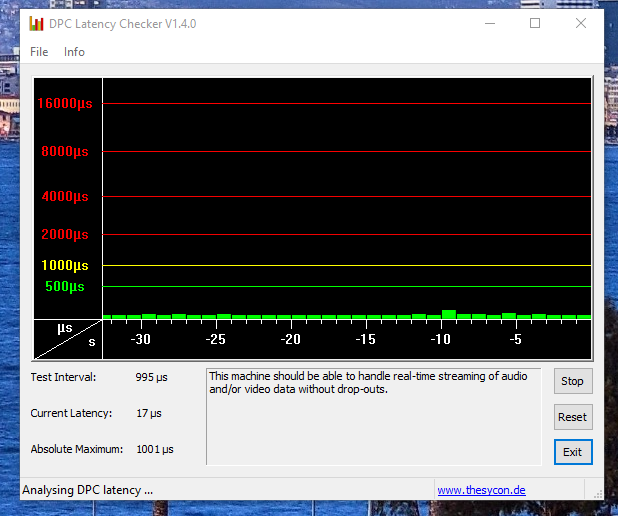Click the 16000µs axis label
The height and width of the screenshot is (516, 618).
65,103
